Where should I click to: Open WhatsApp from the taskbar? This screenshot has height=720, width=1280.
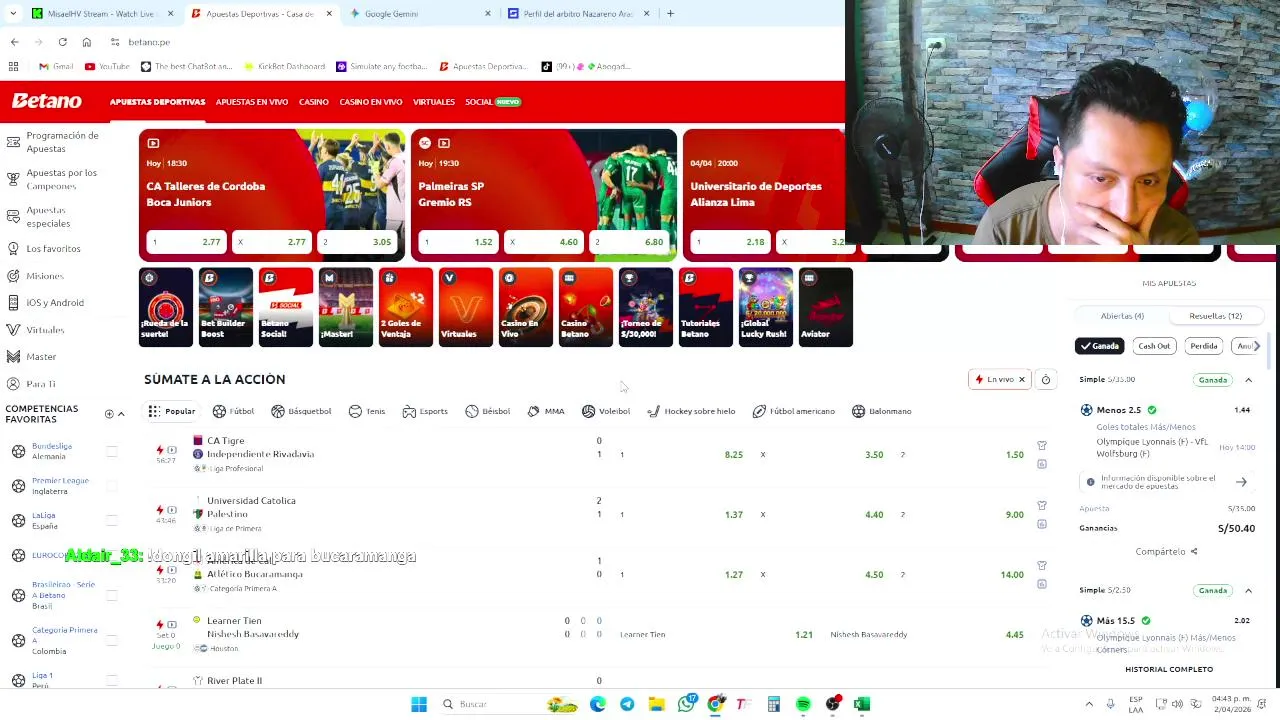pyautogui.click(x=686, y=704)
